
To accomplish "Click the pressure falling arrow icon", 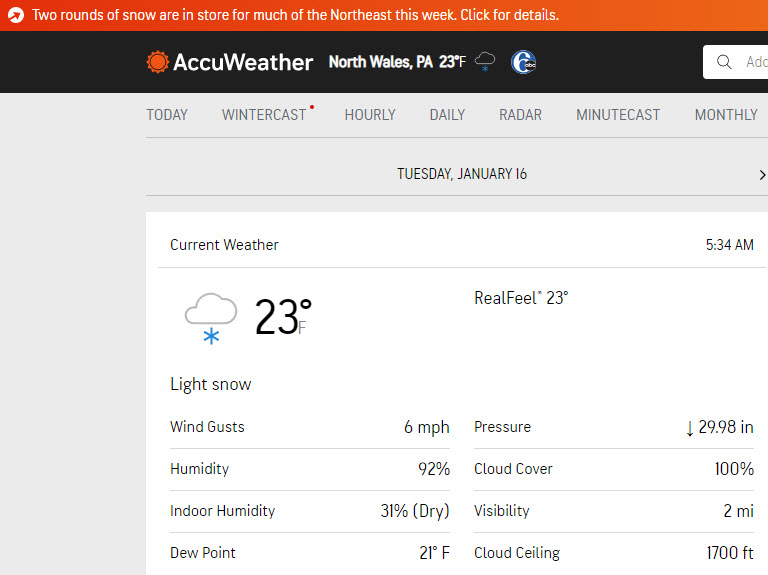I will tap(690, 429).
